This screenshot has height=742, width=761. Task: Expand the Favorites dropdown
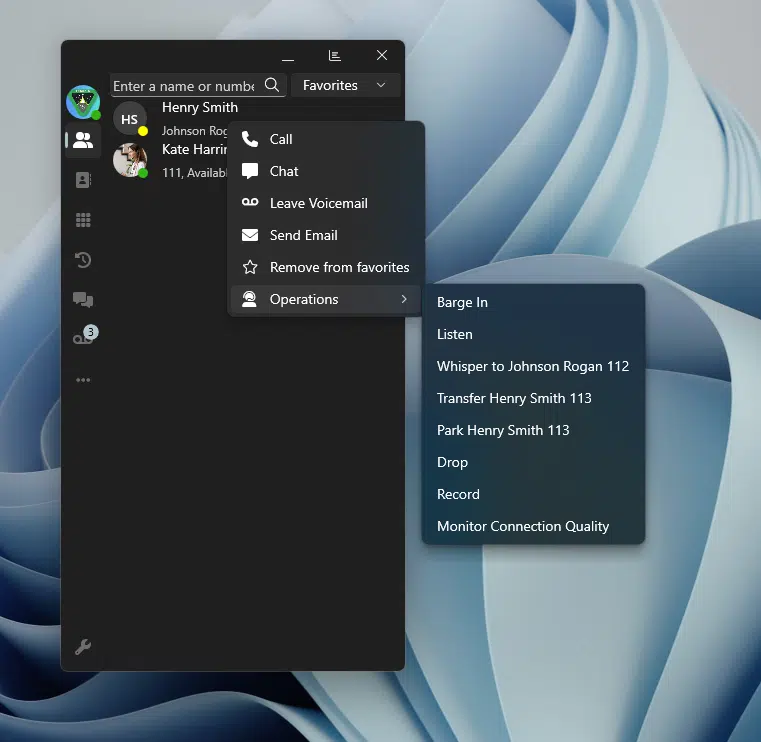[345, 86]
